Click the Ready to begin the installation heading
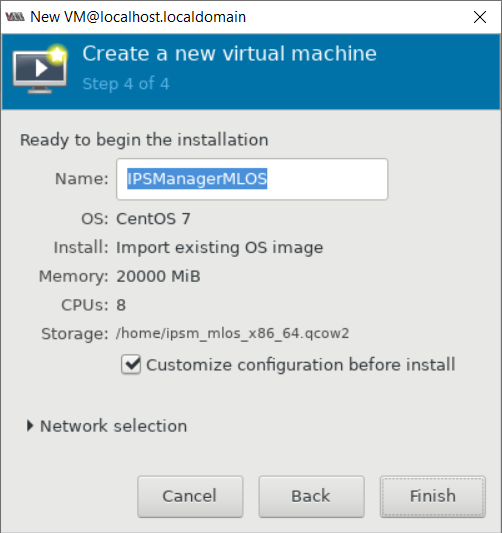Viewport: 502px width, 533px height. point(144,140)
